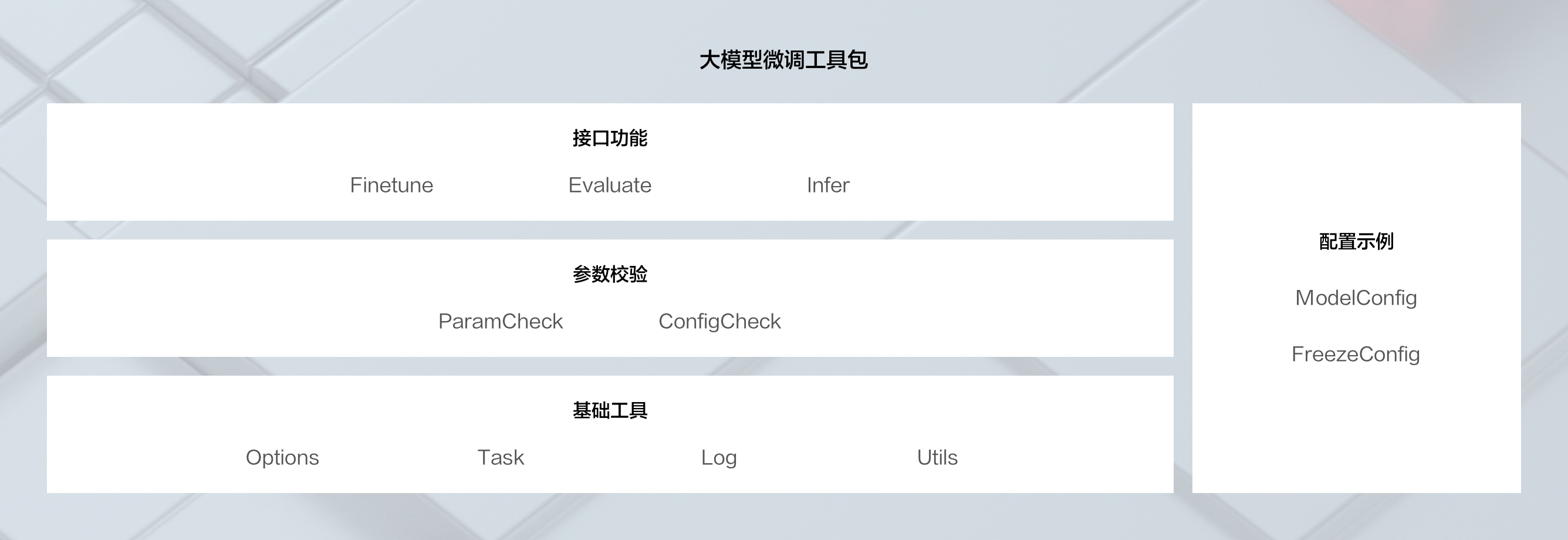Click the Utils item

937,458
